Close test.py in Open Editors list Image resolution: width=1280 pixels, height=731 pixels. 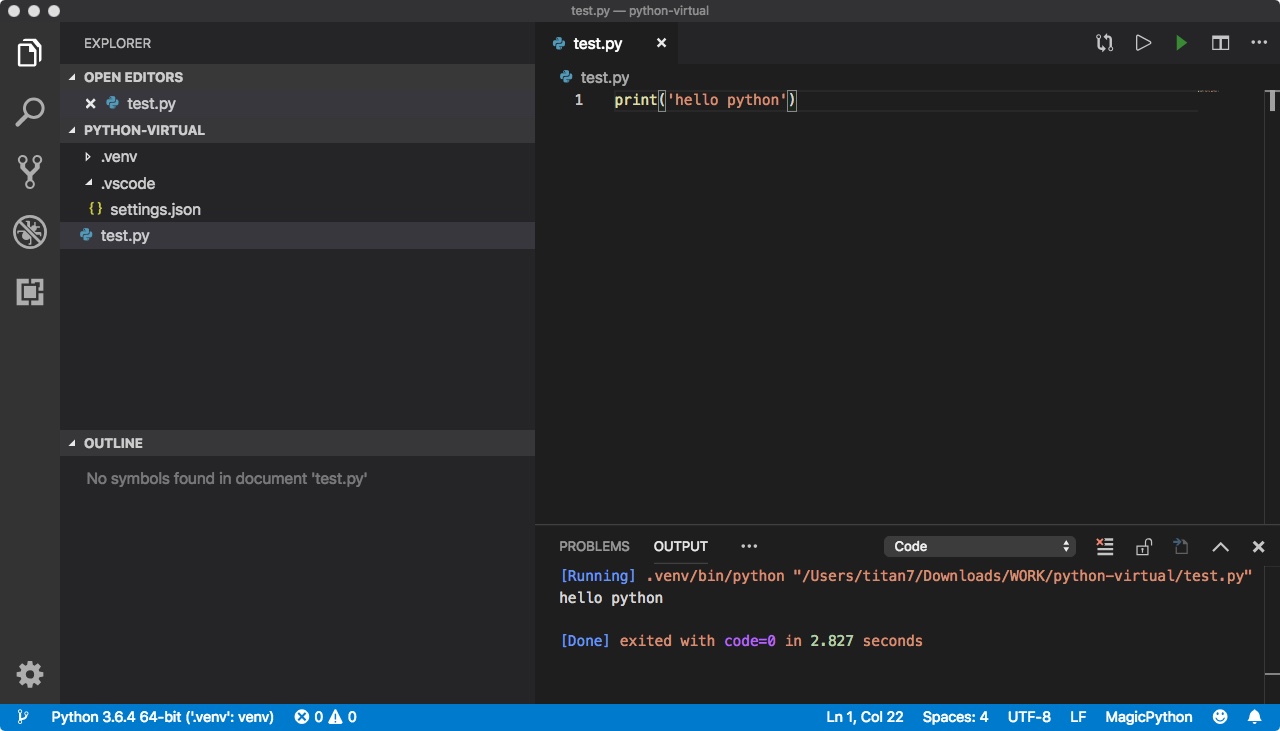click(91, 103)
